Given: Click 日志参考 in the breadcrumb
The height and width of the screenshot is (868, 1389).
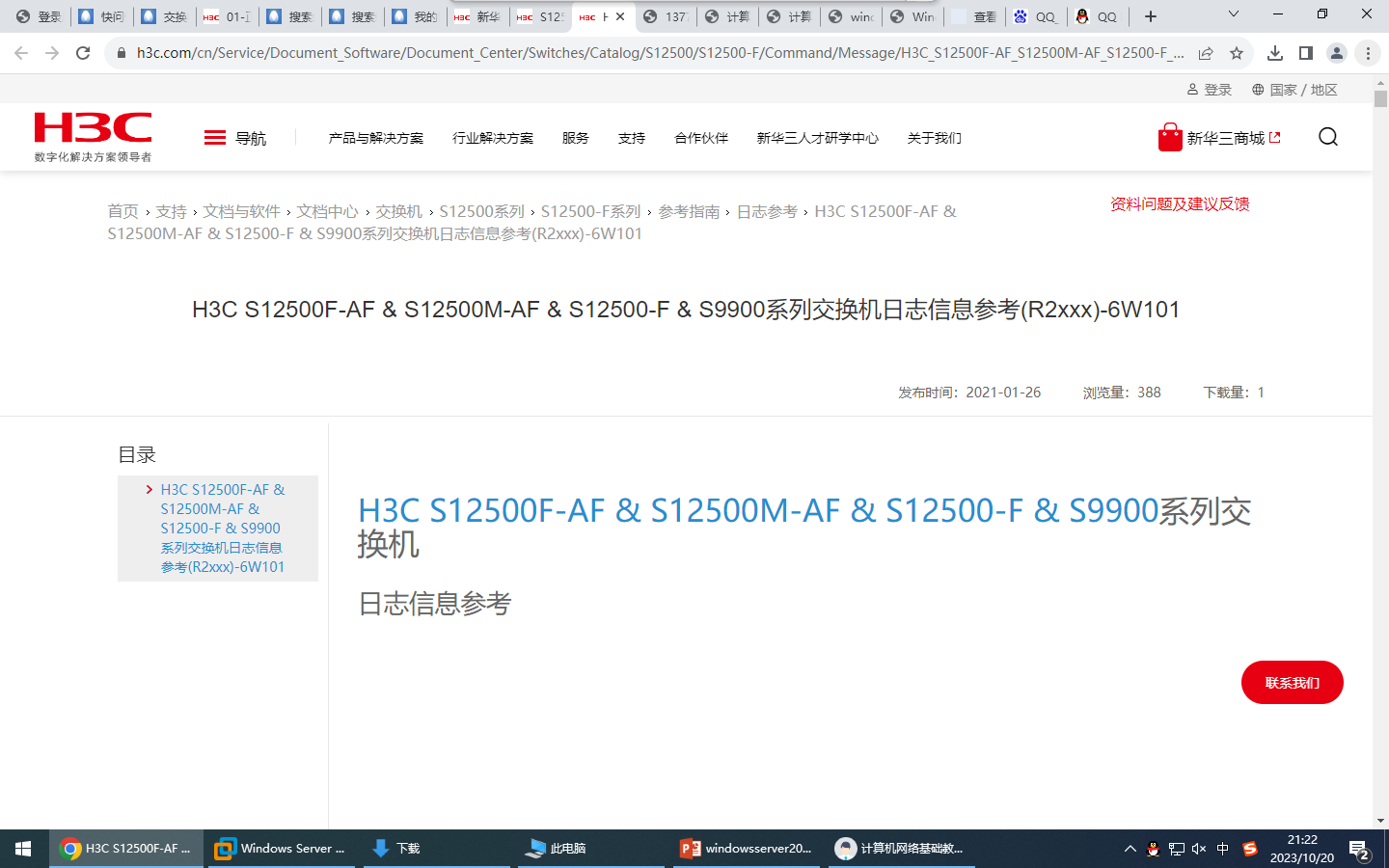Looking at the screenshot, I should pyautogui.click(x=768, y=211).
